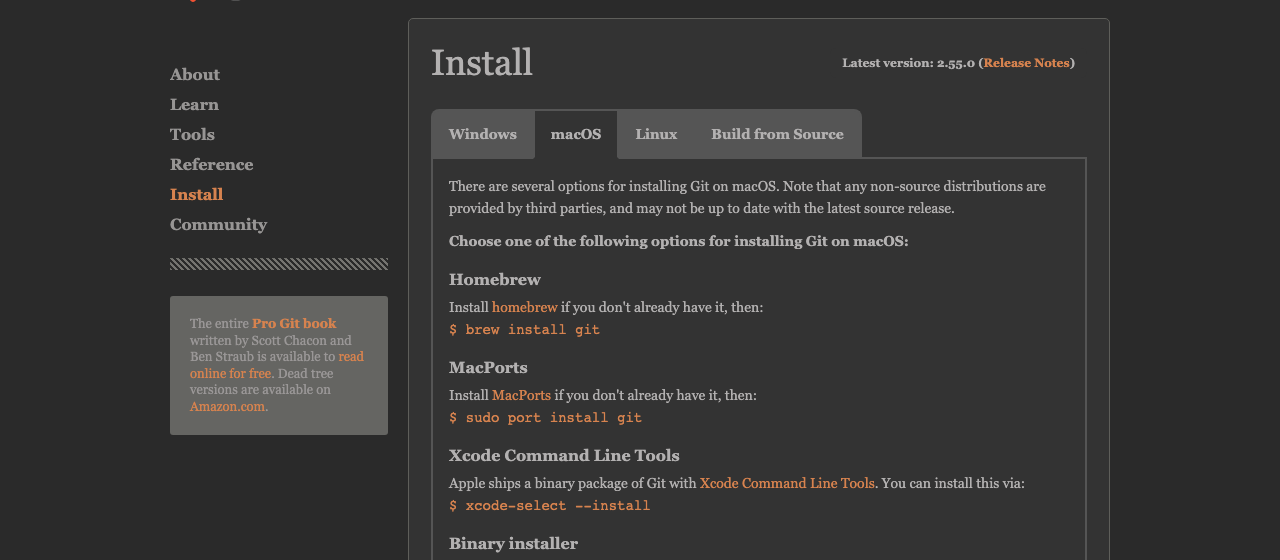Open the Release Notes link

click(1026, 63)
